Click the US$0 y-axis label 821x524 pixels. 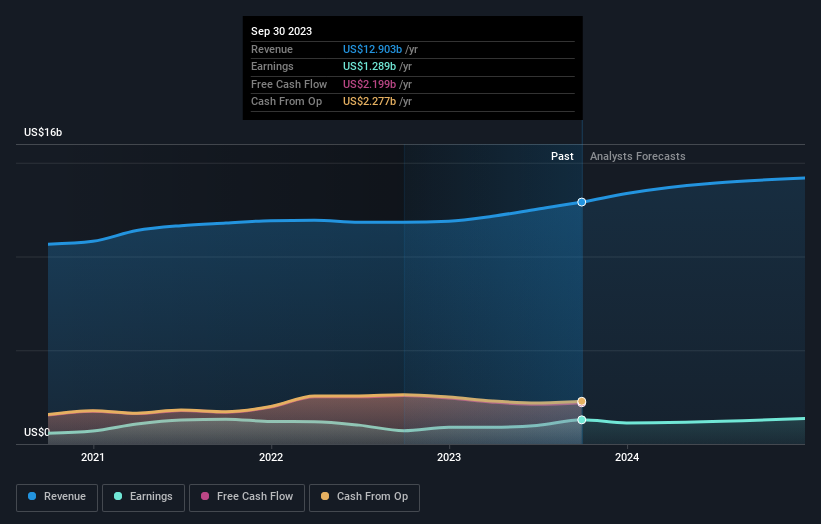click(37, 433)
